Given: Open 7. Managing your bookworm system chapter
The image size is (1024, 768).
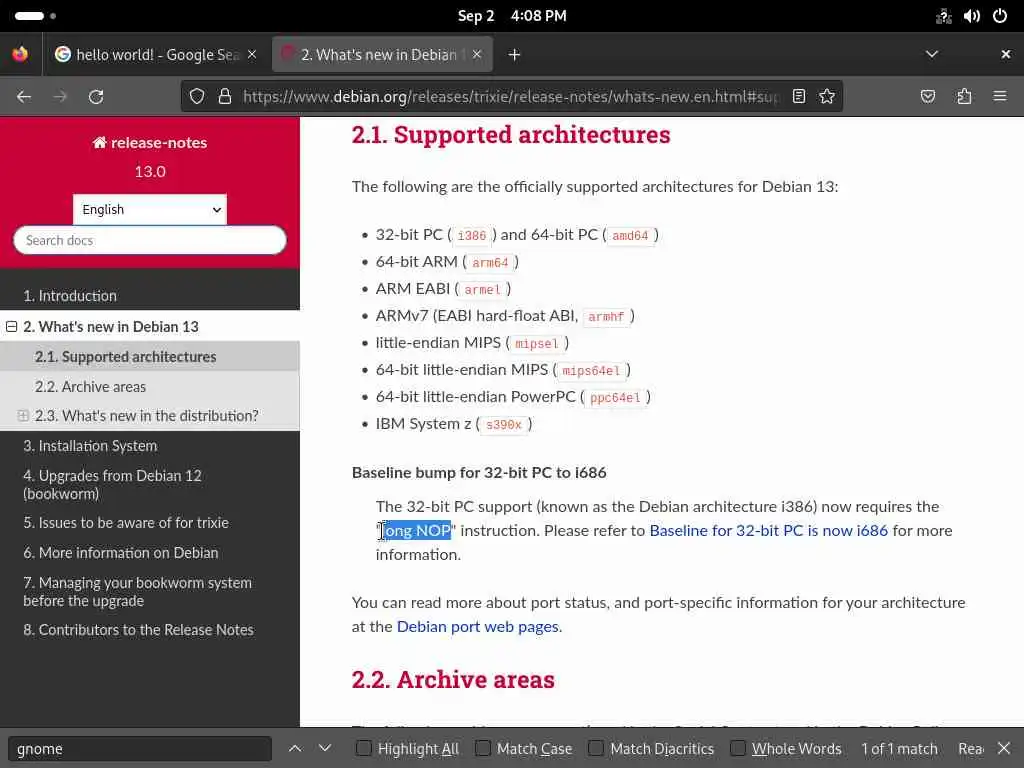Looking at the screenshot, I should [x=137, y=592].
